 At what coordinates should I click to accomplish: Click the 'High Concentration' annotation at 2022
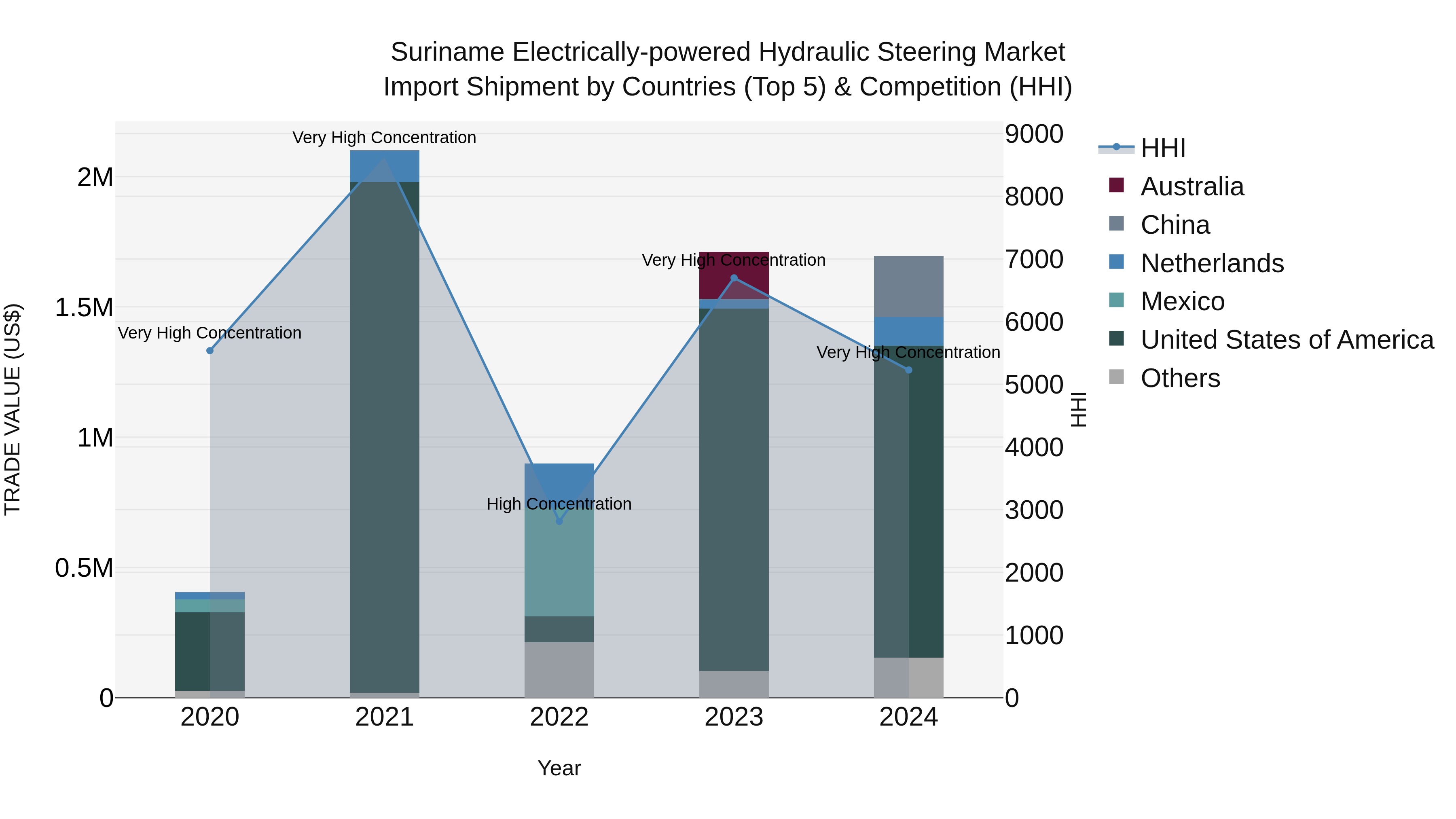pyautogui.click(x=559, y=504)
